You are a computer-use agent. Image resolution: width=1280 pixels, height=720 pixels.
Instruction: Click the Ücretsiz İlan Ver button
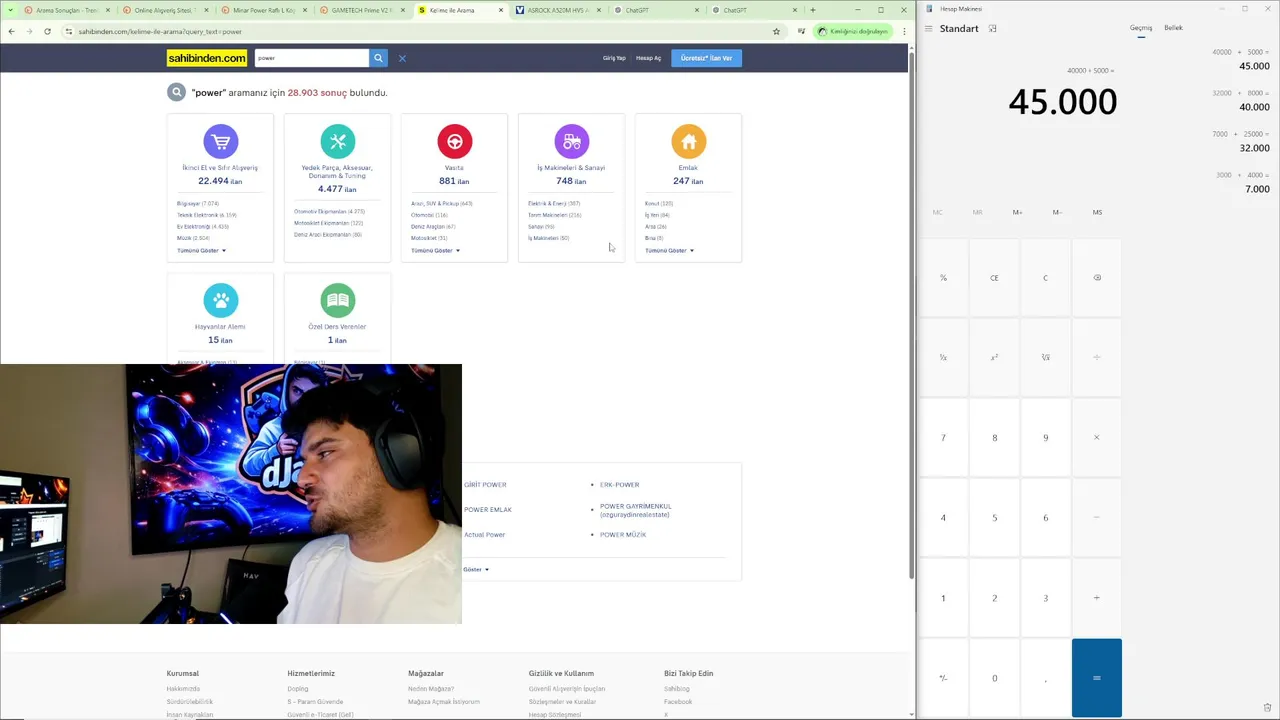(706, 58)
